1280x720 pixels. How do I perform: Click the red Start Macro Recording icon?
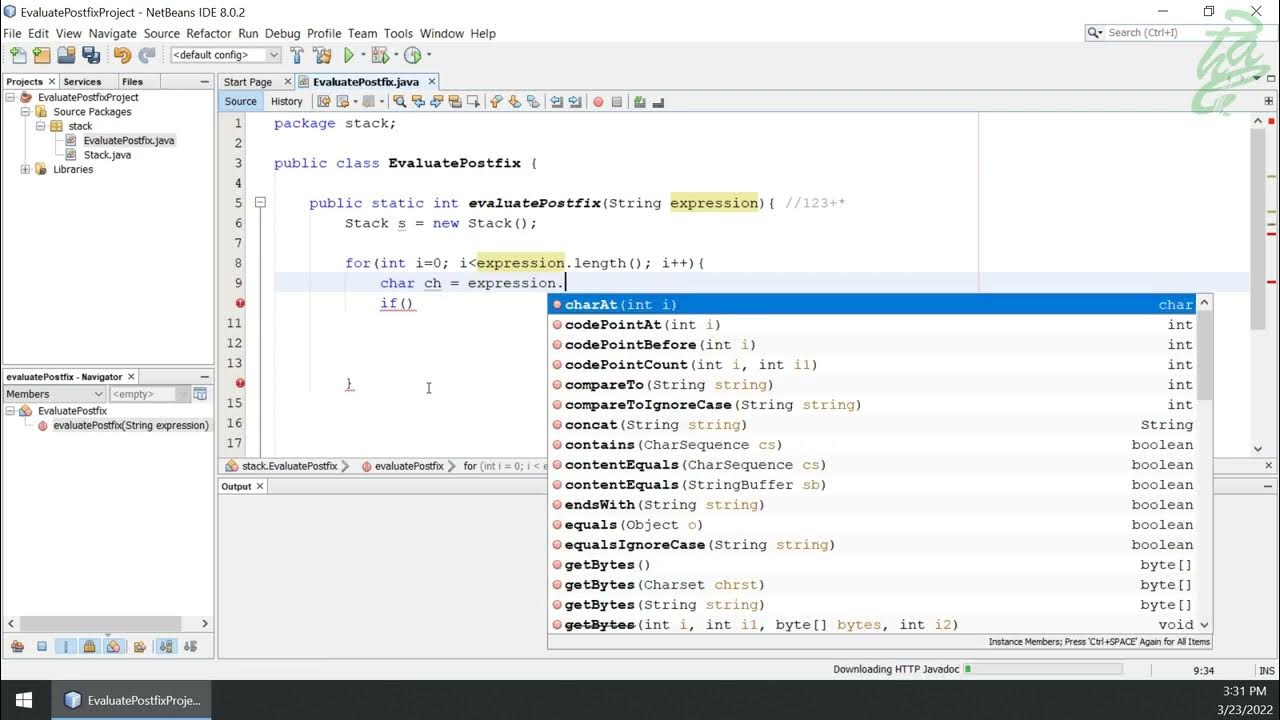[598, 101]
